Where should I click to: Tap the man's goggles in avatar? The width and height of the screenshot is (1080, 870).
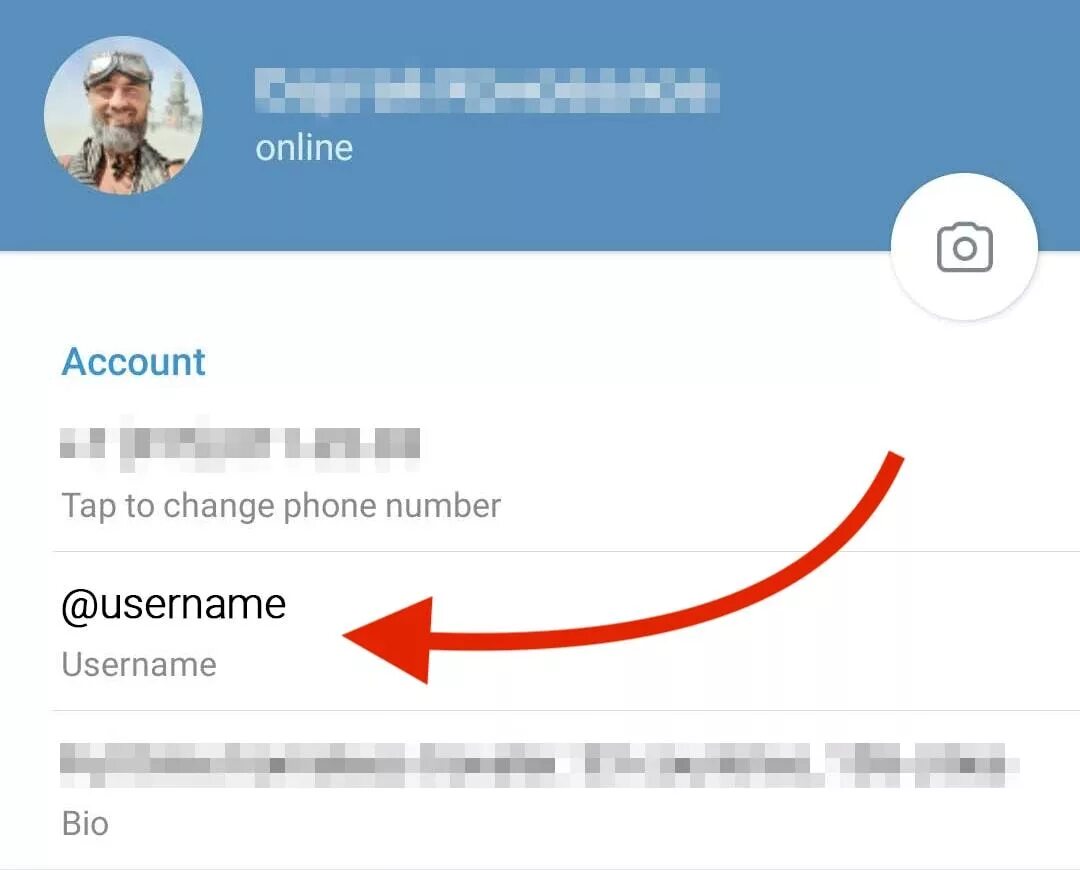point(118,69)
